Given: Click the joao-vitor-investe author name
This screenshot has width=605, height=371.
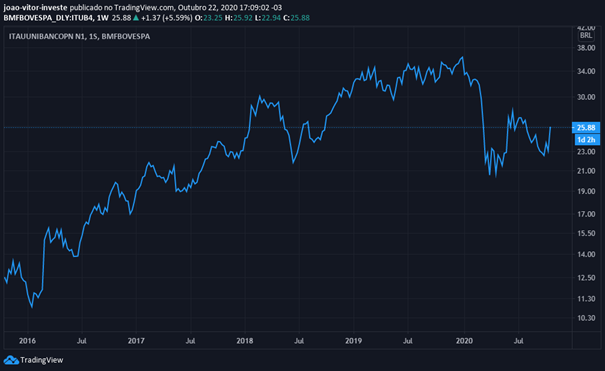Looking at the screenshot, I should coord(35,8).
